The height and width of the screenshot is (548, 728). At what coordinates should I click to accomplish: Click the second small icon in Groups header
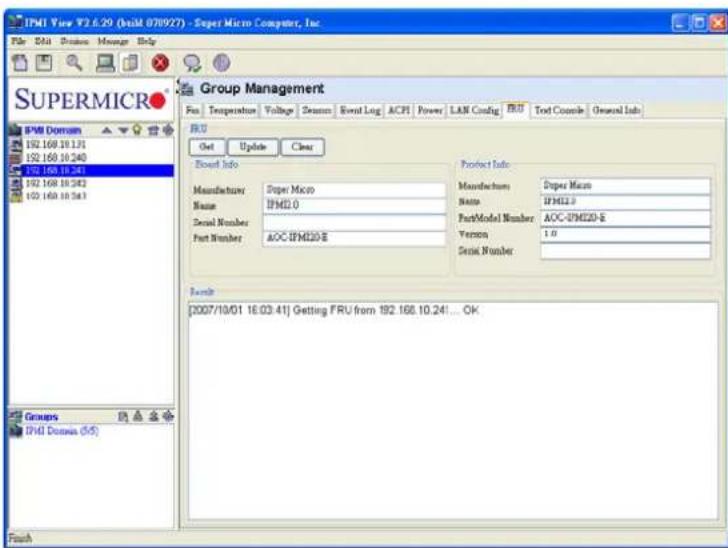tap(138, 416)
